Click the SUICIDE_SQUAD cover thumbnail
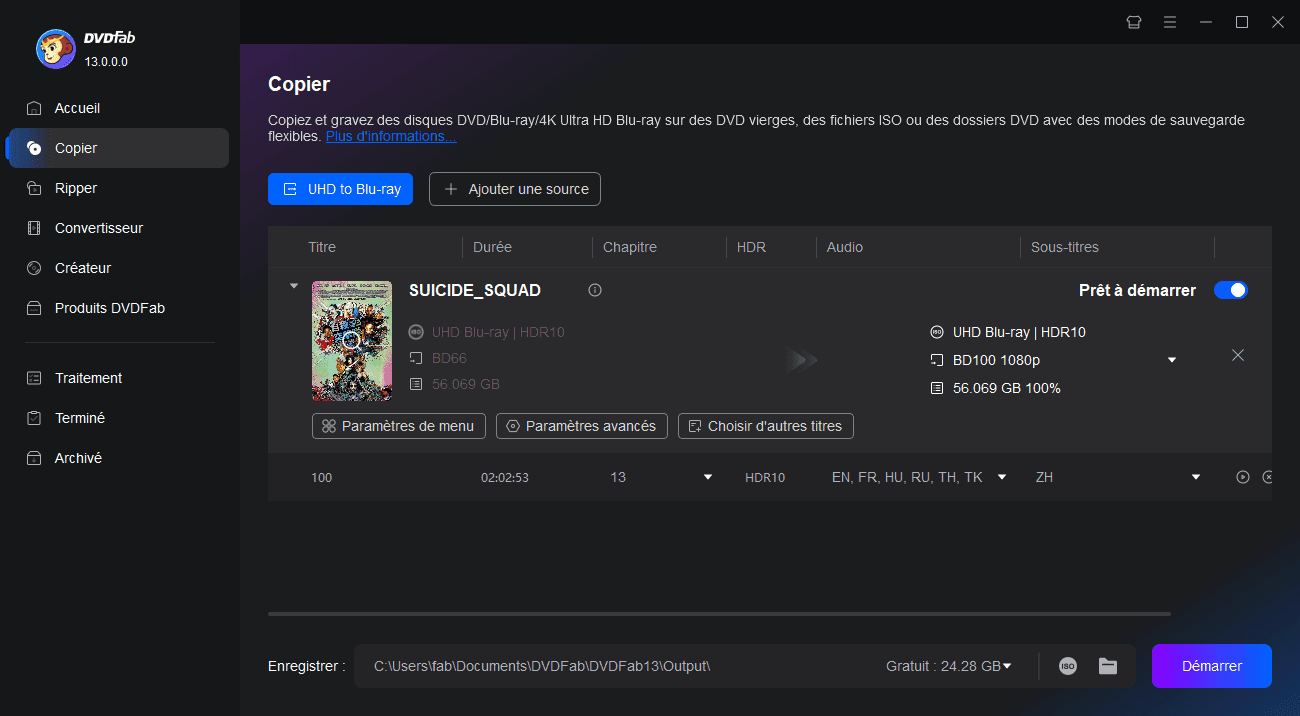The width and height of the screenshot is (1300, 716). click(x=351, y=341)
